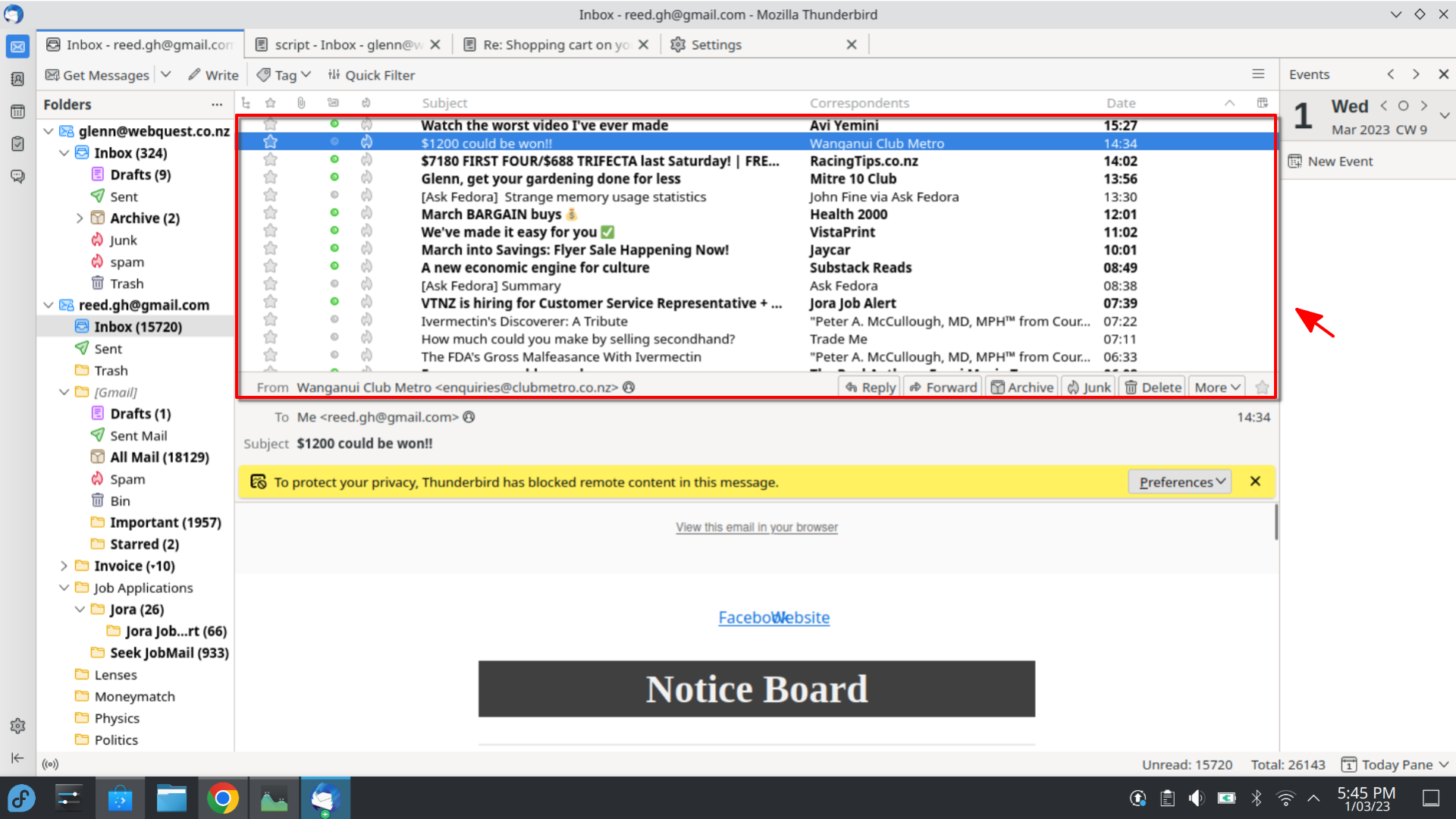Open the Address Book sidebar icon
This screenshot has width=1456, height=819.
tap(17, 79)
